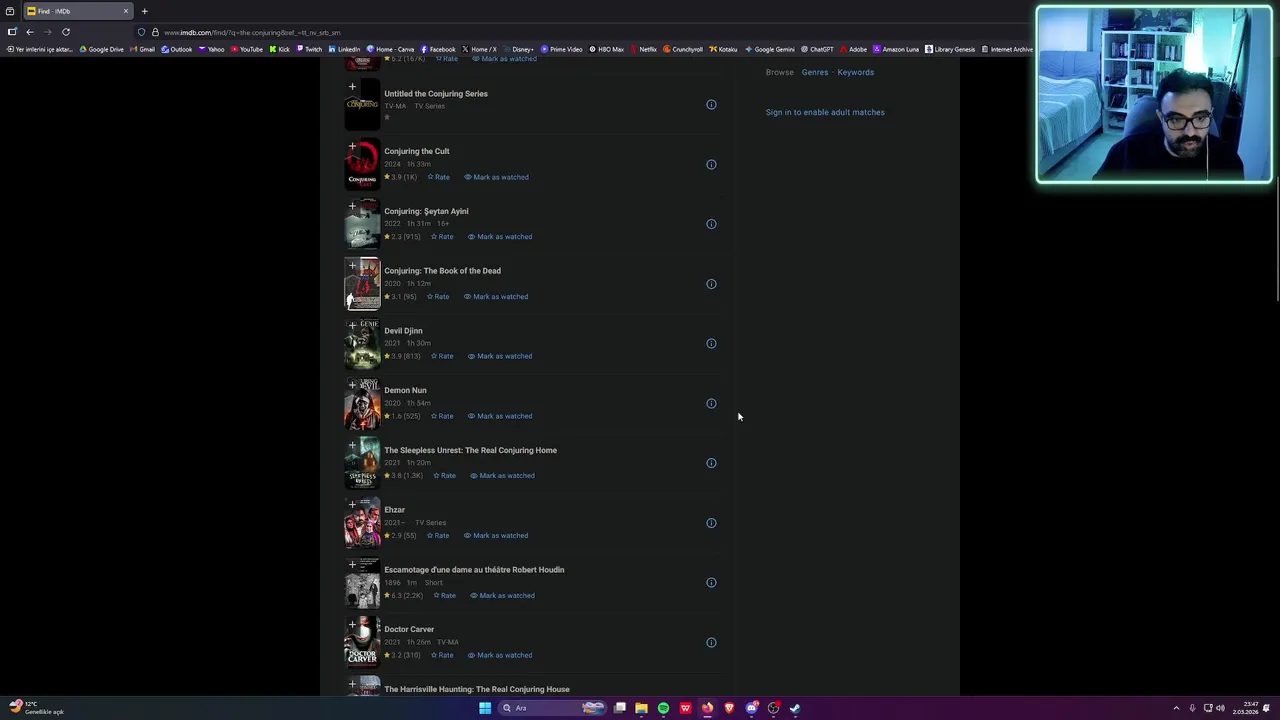The image size is (1280, 720).
Task: Add Devil Djinn to watchlist
Action: point(352,326)
